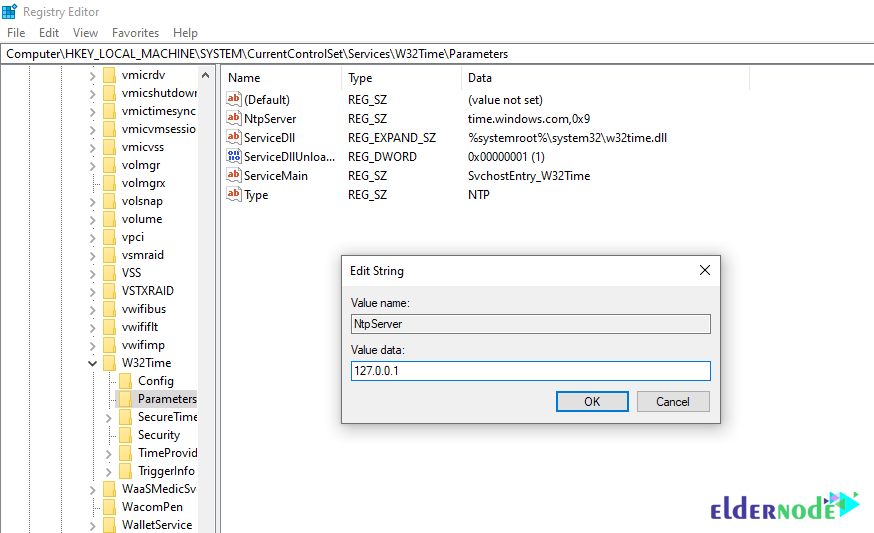
Task: Click the registry path address bar
Action: (437, 54)
